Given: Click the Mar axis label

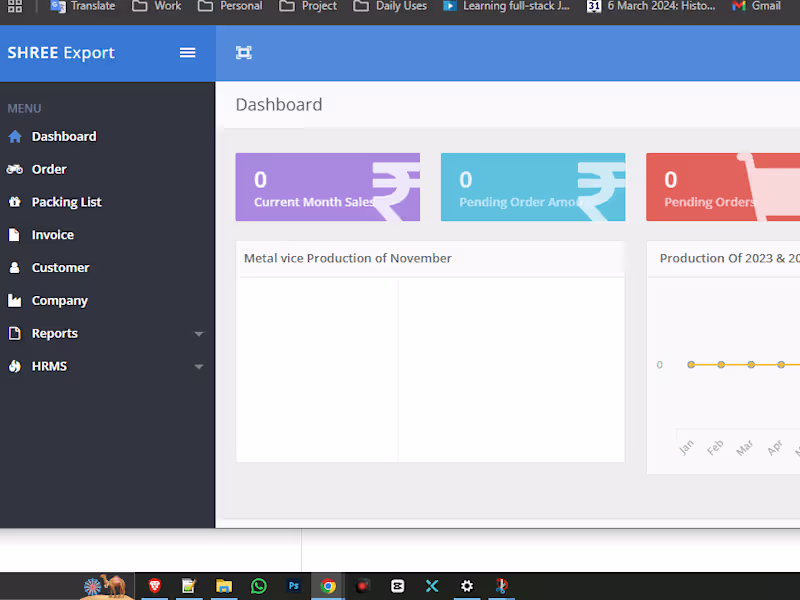Looking at the screenshot, I should [x=744, y=448].
